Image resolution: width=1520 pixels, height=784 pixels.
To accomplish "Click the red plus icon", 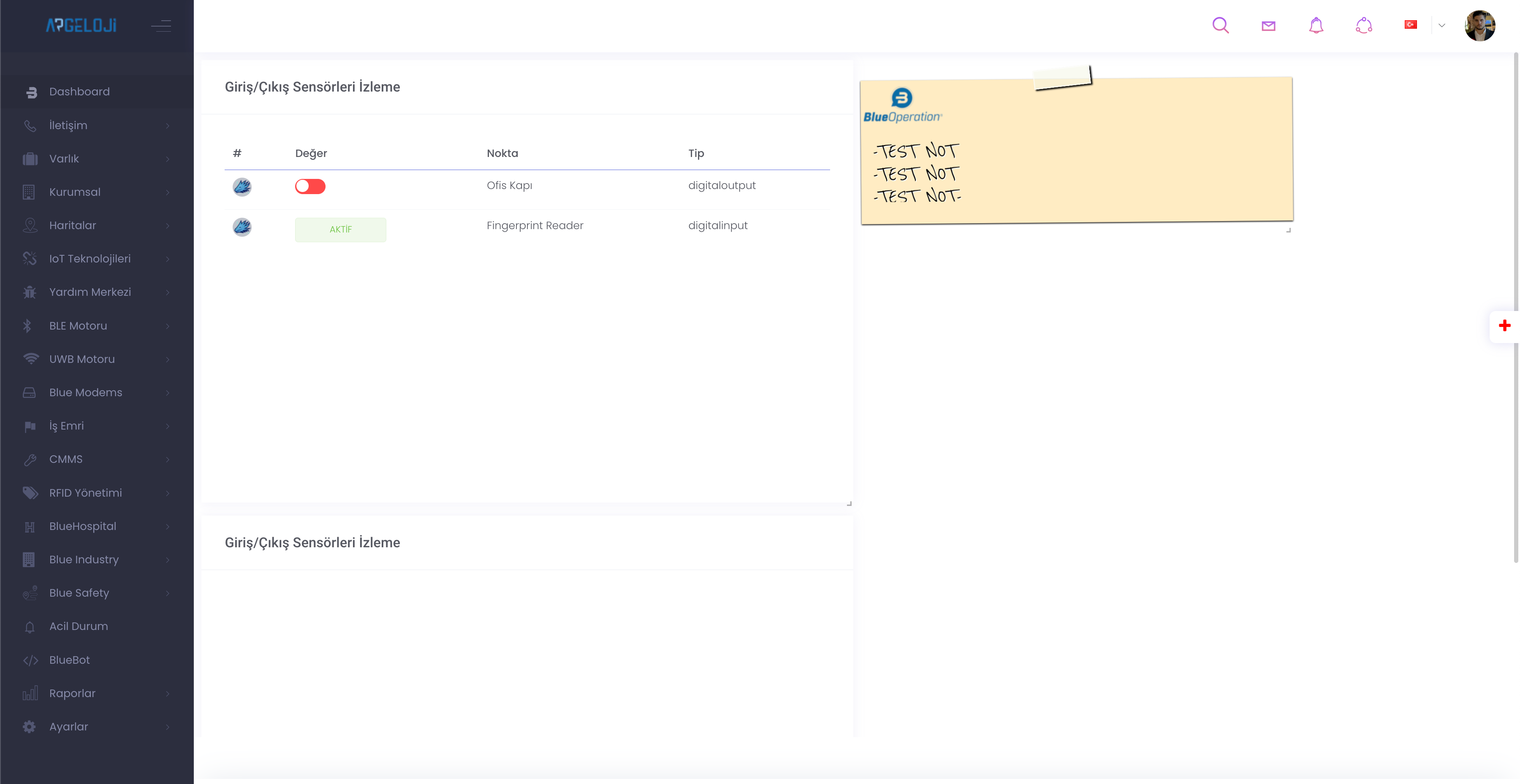I will pyautogui.click(x=1504, y=325).
